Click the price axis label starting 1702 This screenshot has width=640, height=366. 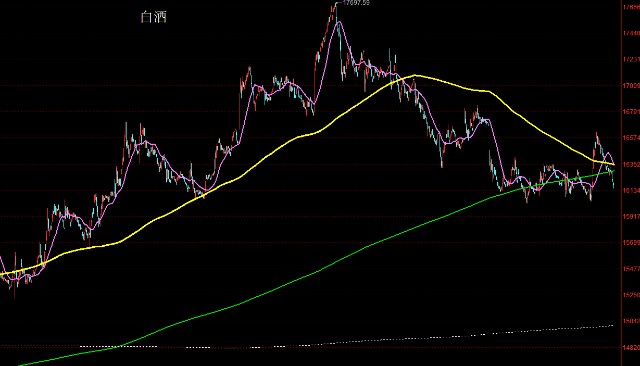pos(631,86)
